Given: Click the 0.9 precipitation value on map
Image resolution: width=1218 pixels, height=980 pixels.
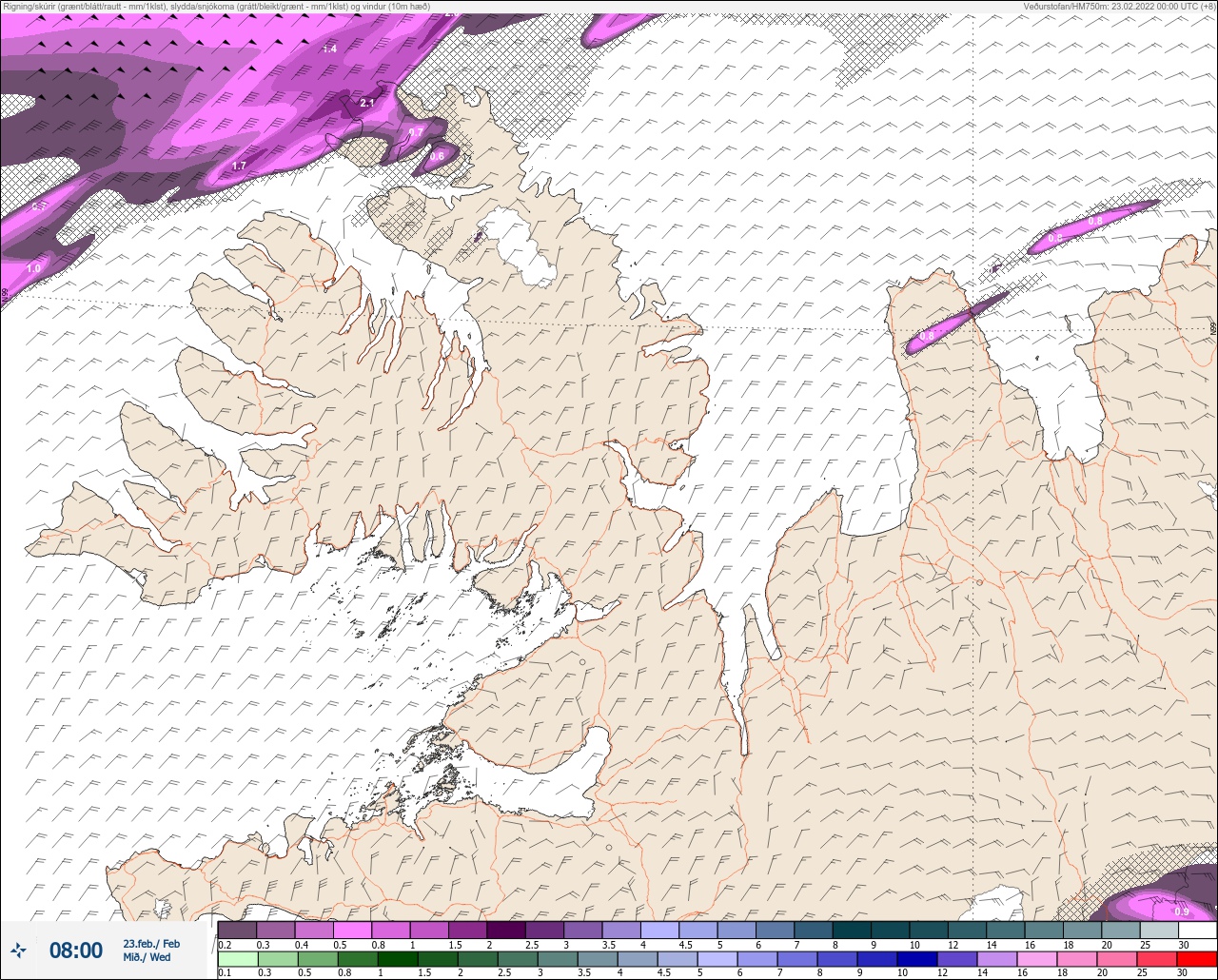Looking at the screenshot, I should [x=1182, y=911].
